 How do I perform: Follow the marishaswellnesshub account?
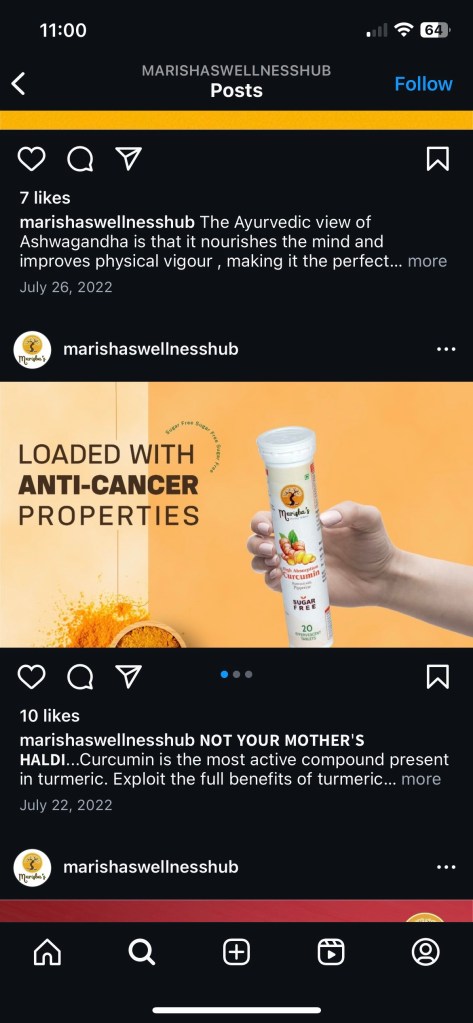click(x=423, y=84)
